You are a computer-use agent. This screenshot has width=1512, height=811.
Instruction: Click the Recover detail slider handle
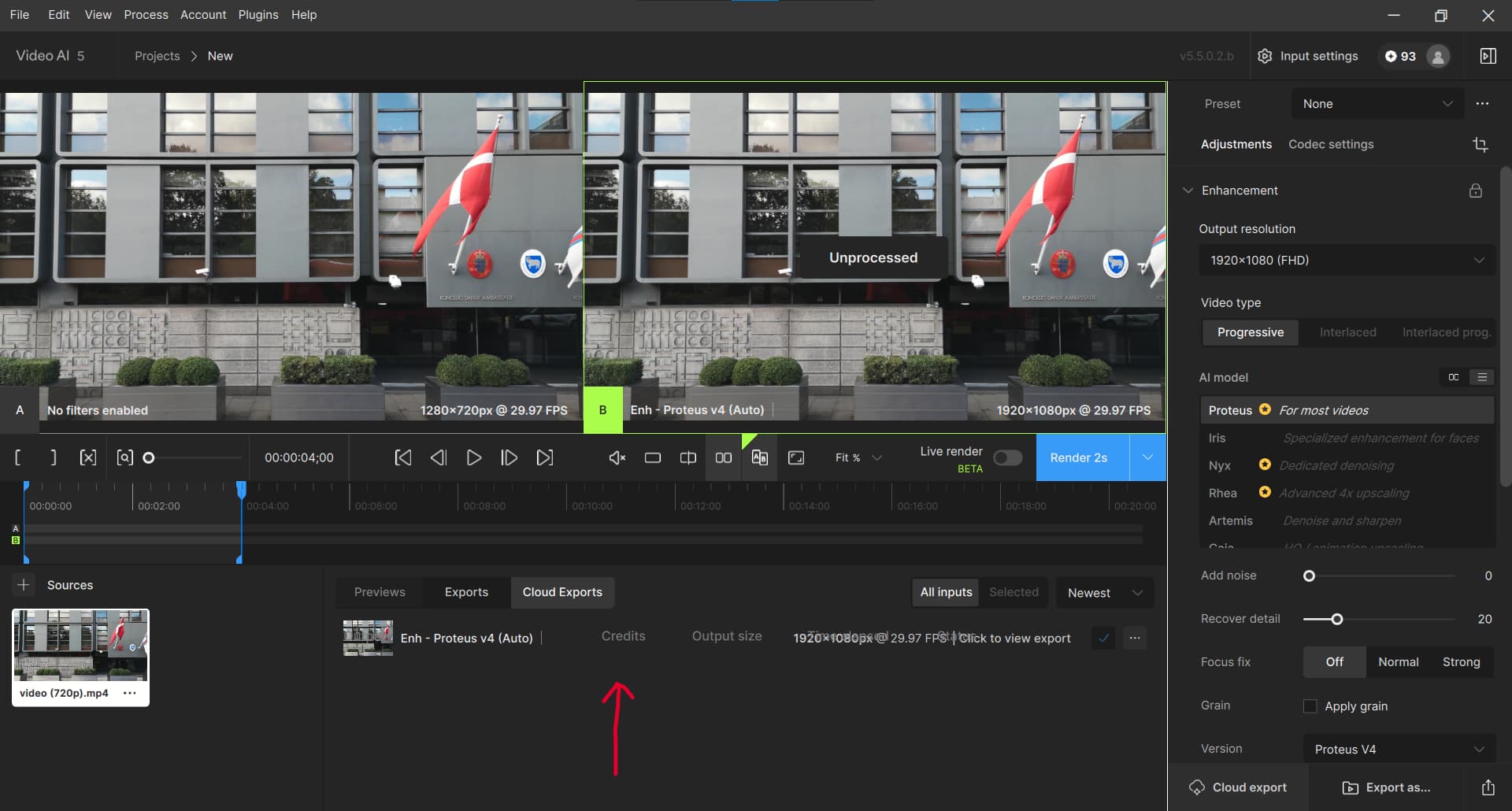(x=1336, y=620)
